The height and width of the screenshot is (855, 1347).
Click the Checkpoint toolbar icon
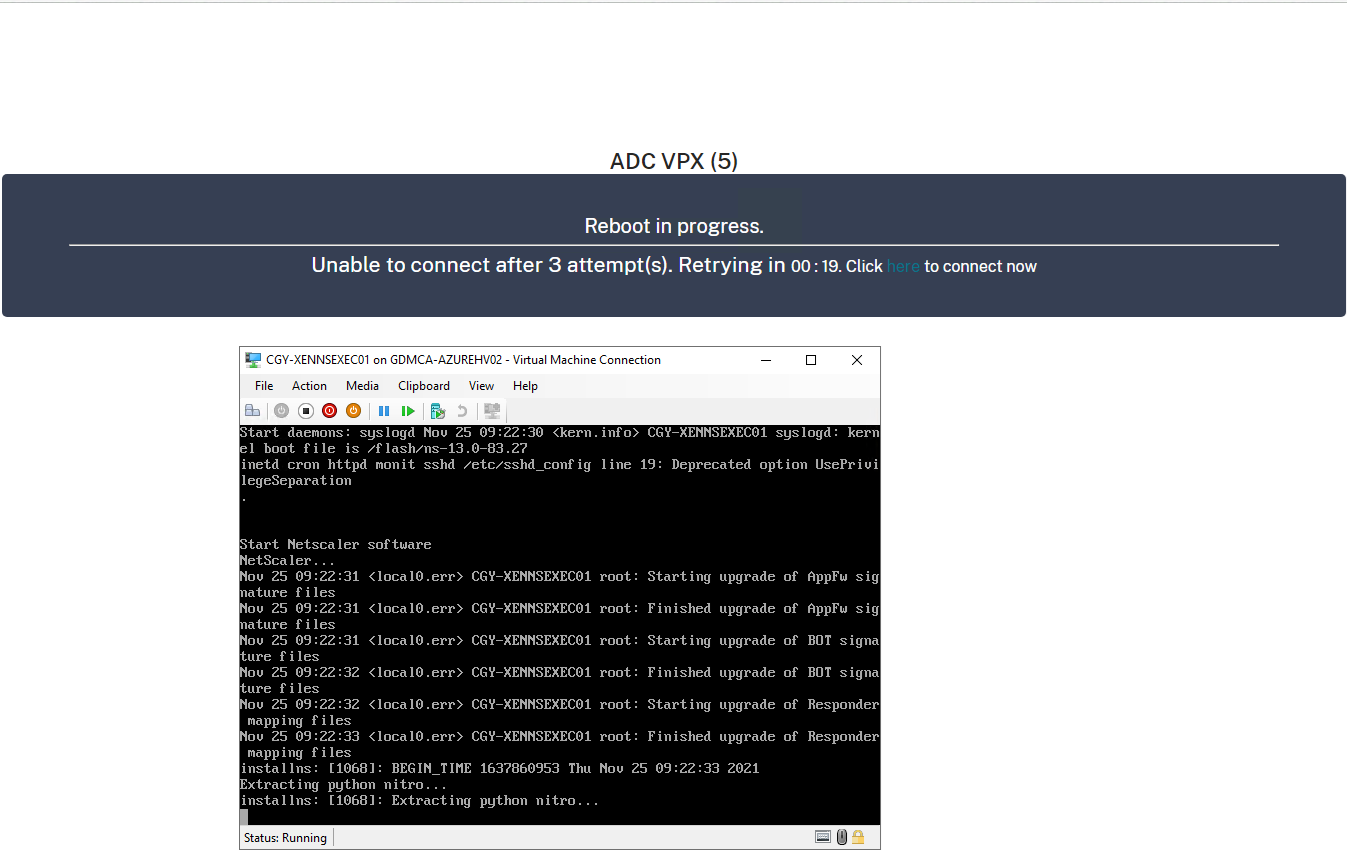click(437, 411)
